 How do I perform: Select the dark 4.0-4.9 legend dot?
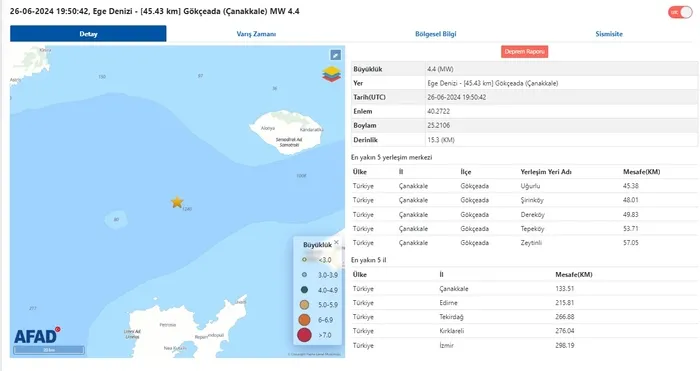click(304, 290)
